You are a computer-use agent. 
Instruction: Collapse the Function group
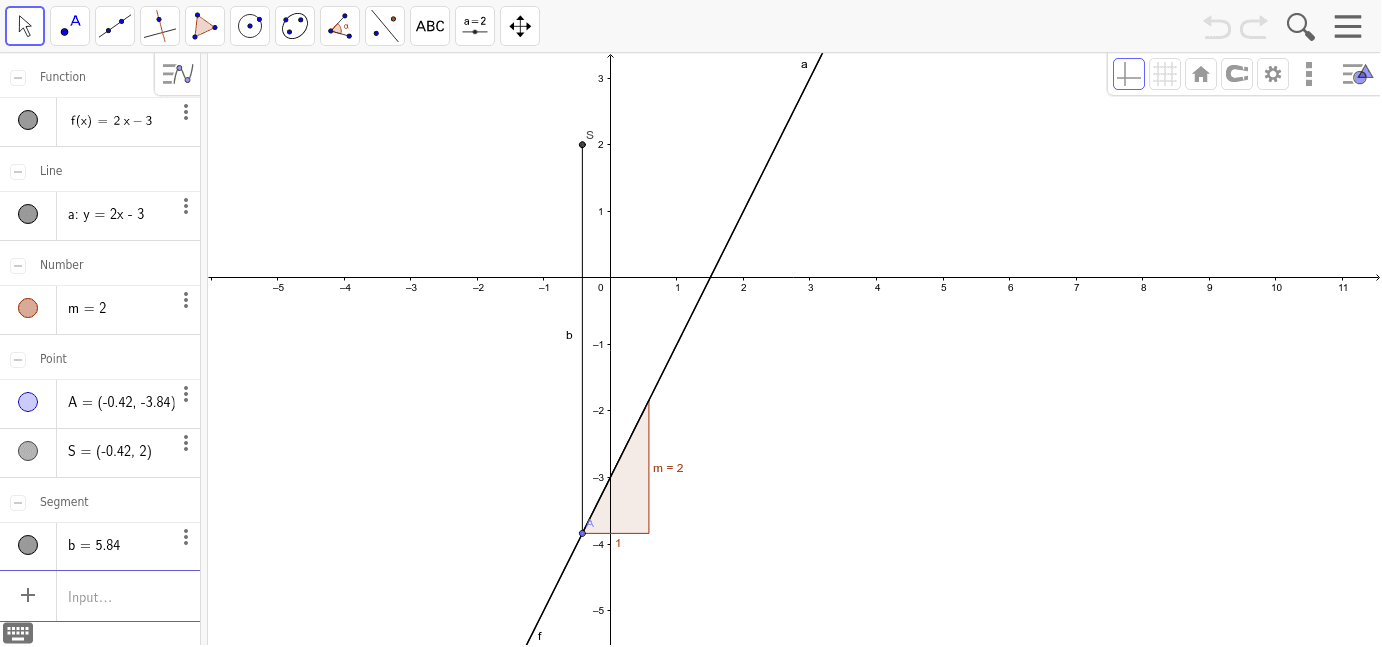[x=18, y=77]
